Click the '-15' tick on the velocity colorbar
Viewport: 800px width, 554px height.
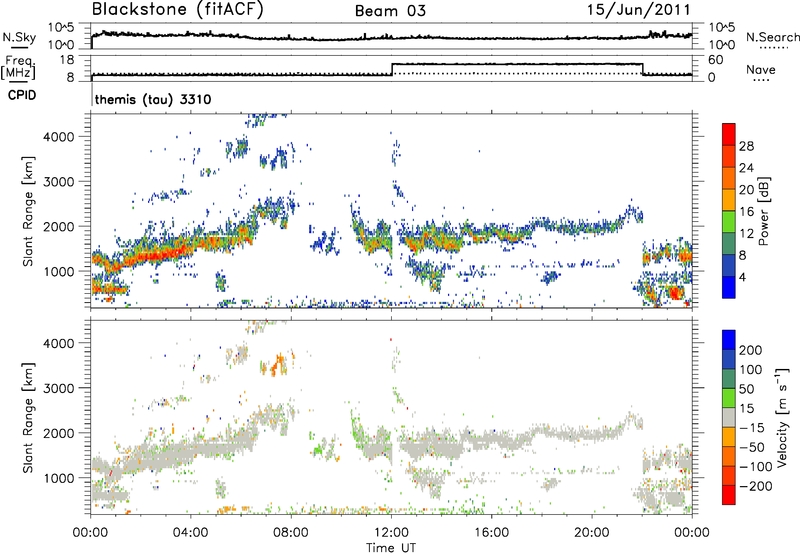pyautogui.click(x=751, y=428)
